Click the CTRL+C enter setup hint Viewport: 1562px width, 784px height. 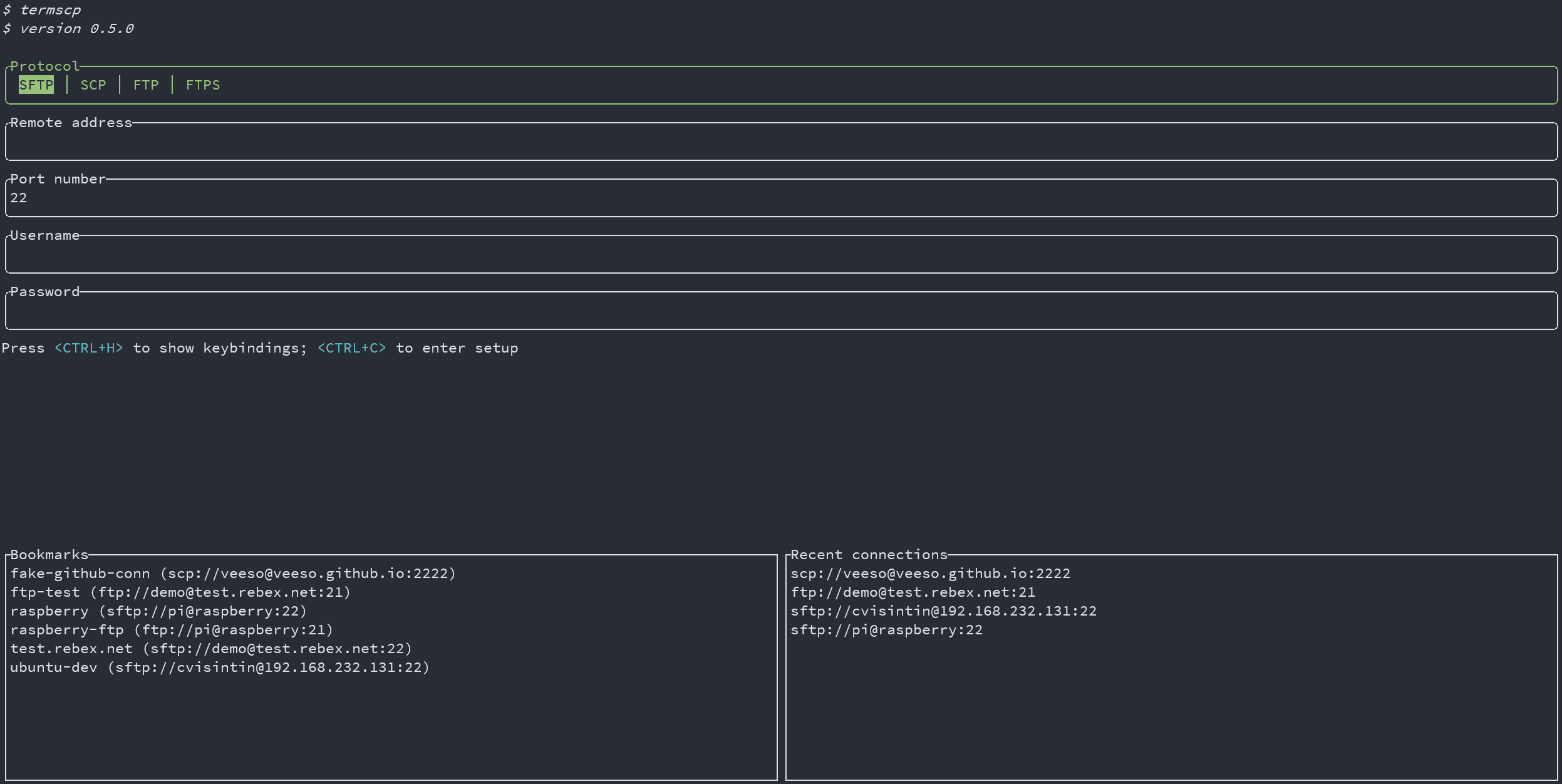pyautogui.click(x=351, y=348)
